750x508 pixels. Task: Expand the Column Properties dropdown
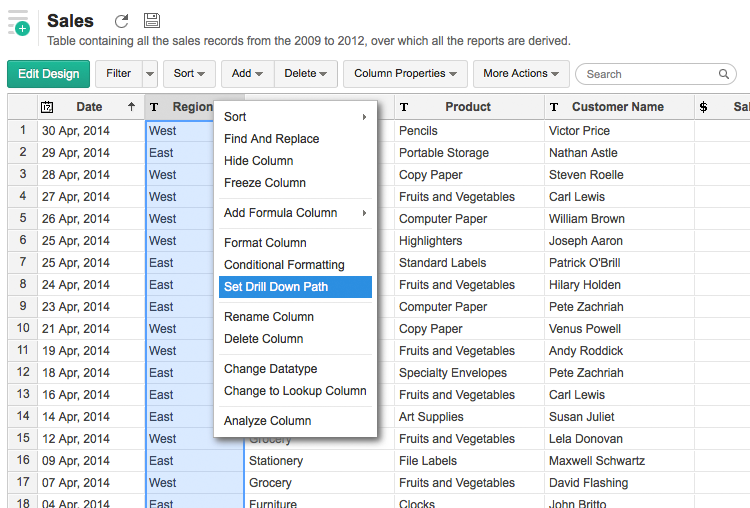point(405,74)
